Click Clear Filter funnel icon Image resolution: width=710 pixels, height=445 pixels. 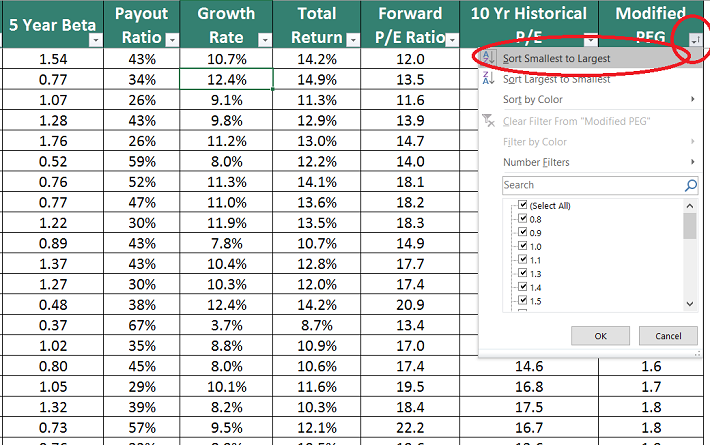(489, 121)
